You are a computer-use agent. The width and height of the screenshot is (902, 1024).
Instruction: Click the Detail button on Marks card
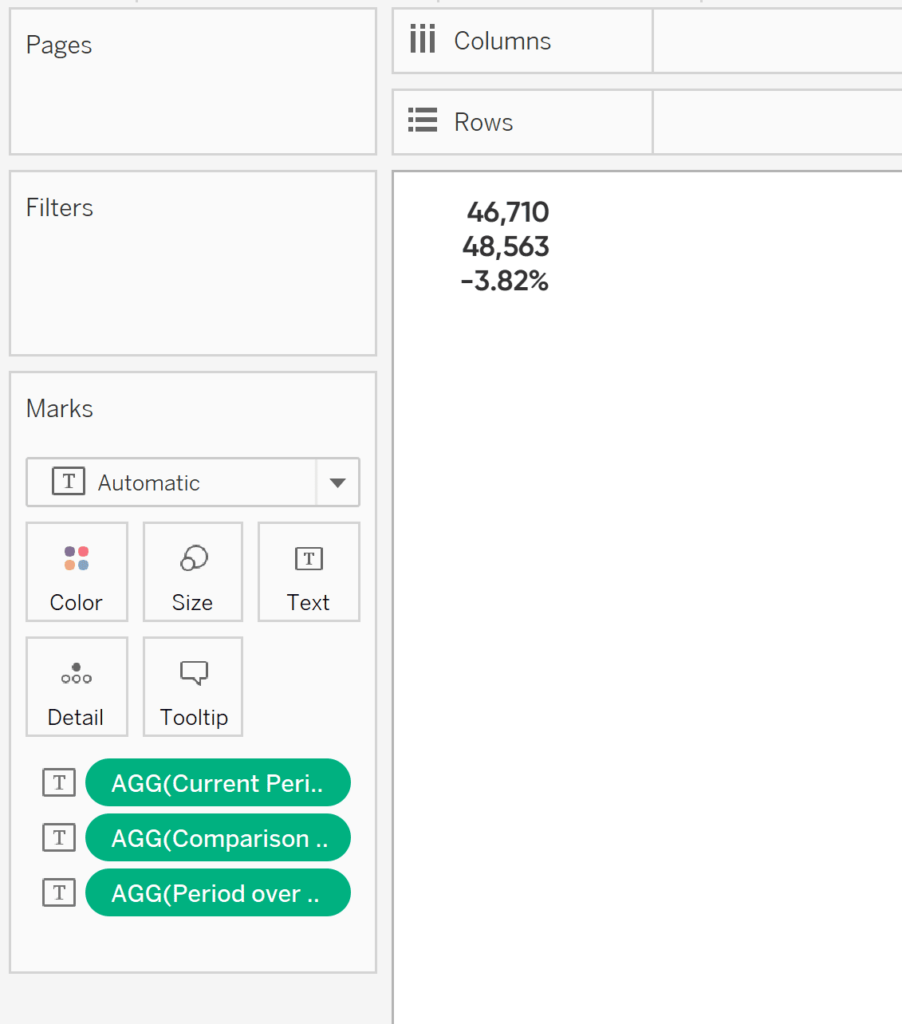pyautogui.click(x=76, y=686)
